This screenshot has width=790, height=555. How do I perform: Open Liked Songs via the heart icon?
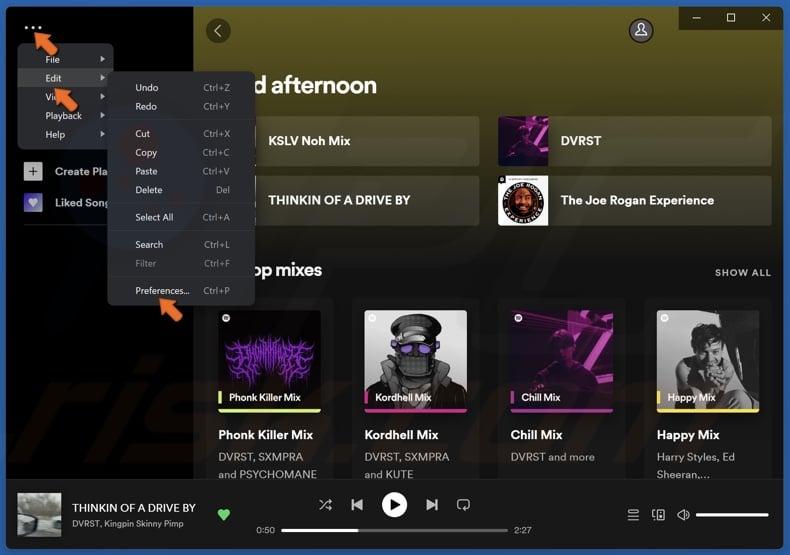pos(33,202)
